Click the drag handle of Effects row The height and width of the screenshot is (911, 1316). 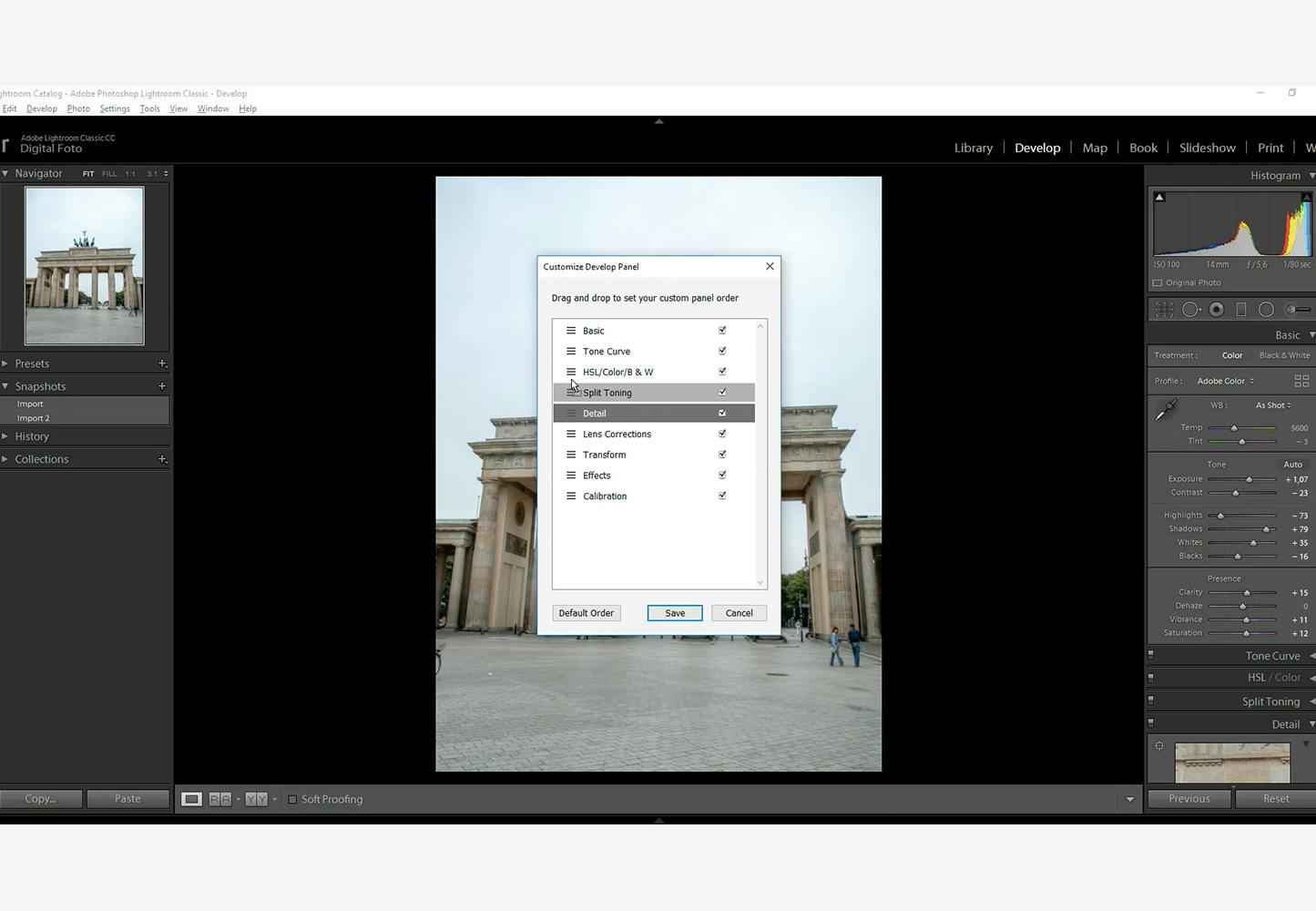[571, 476]
